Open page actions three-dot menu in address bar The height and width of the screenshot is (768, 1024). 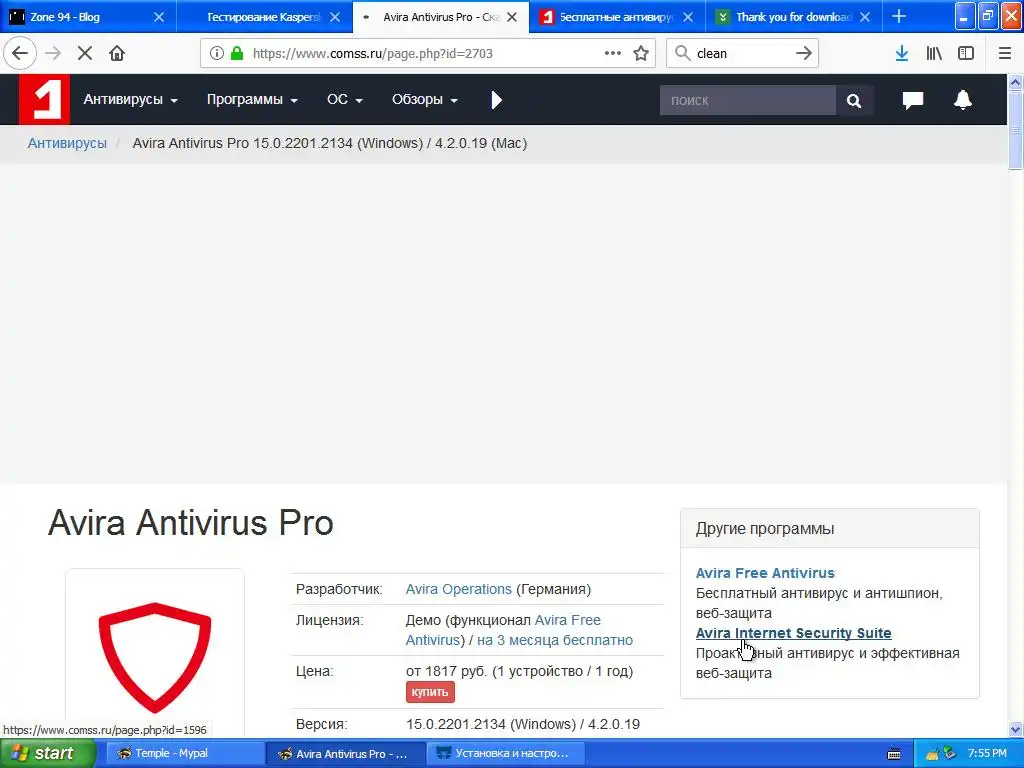(x=613, y=53)
